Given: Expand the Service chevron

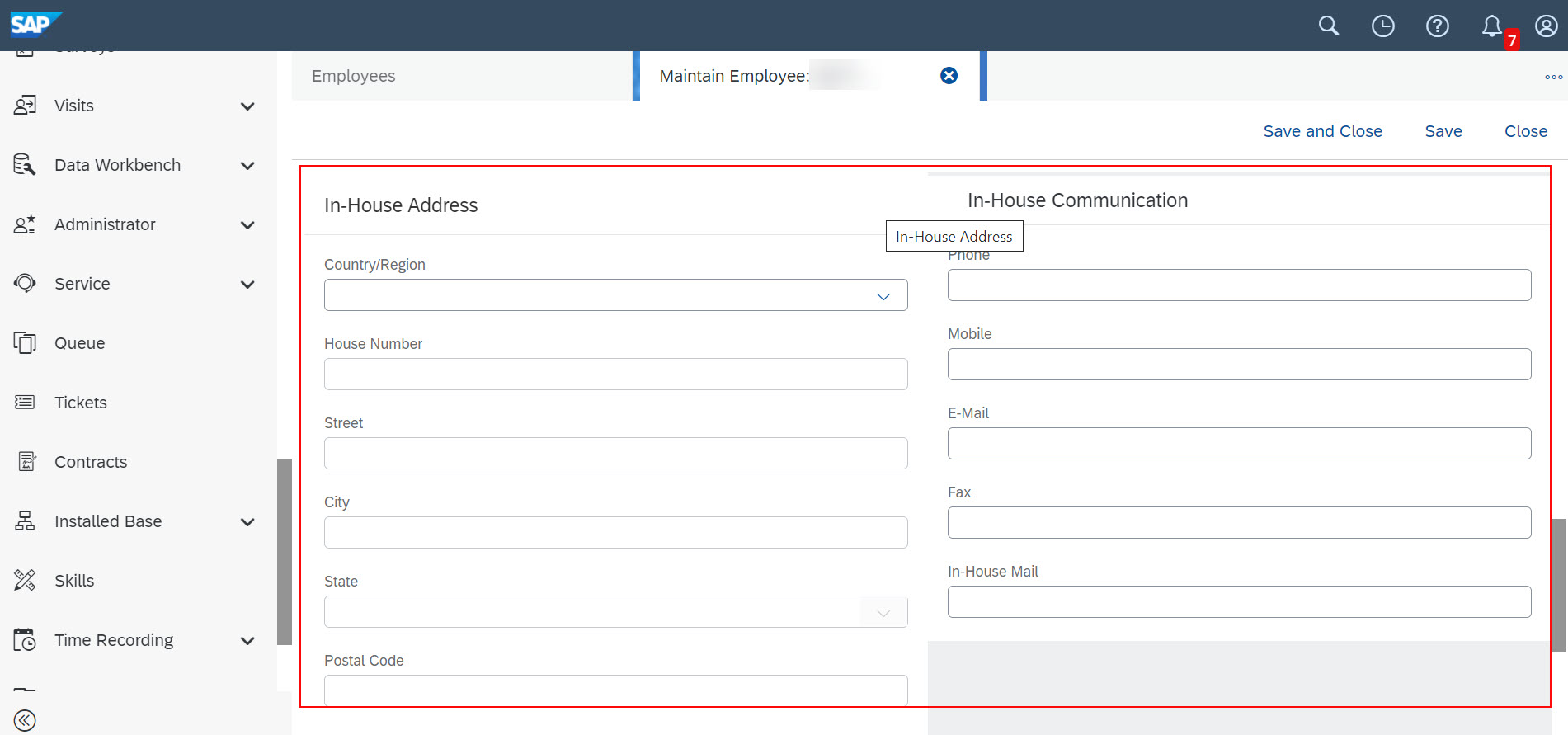Looking at the screenshot, I should (247, 285).
